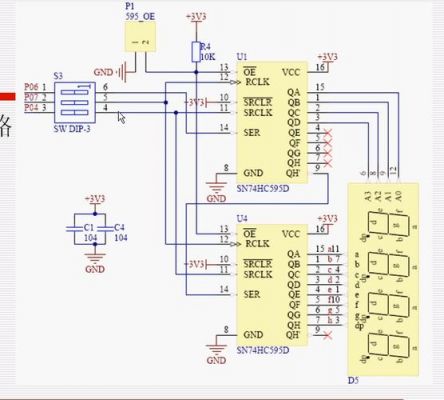Select the P04 net label
The width and height of the screenshot is (444, 400).
pyautogui.click(x=31, y=108)
